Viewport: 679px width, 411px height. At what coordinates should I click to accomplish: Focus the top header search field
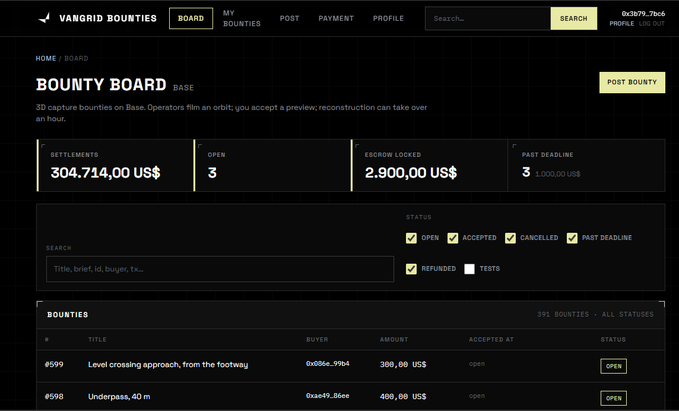[488, 18]
